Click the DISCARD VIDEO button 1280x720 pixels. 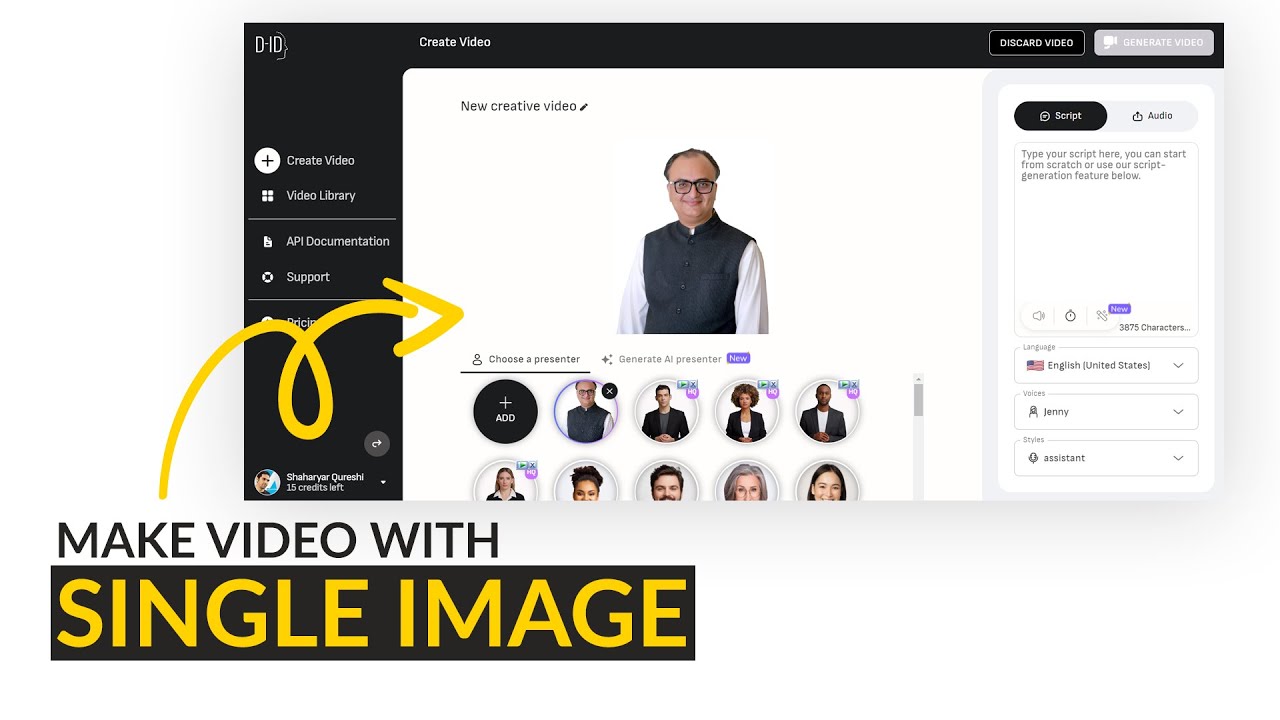[x=1036, y=43]
